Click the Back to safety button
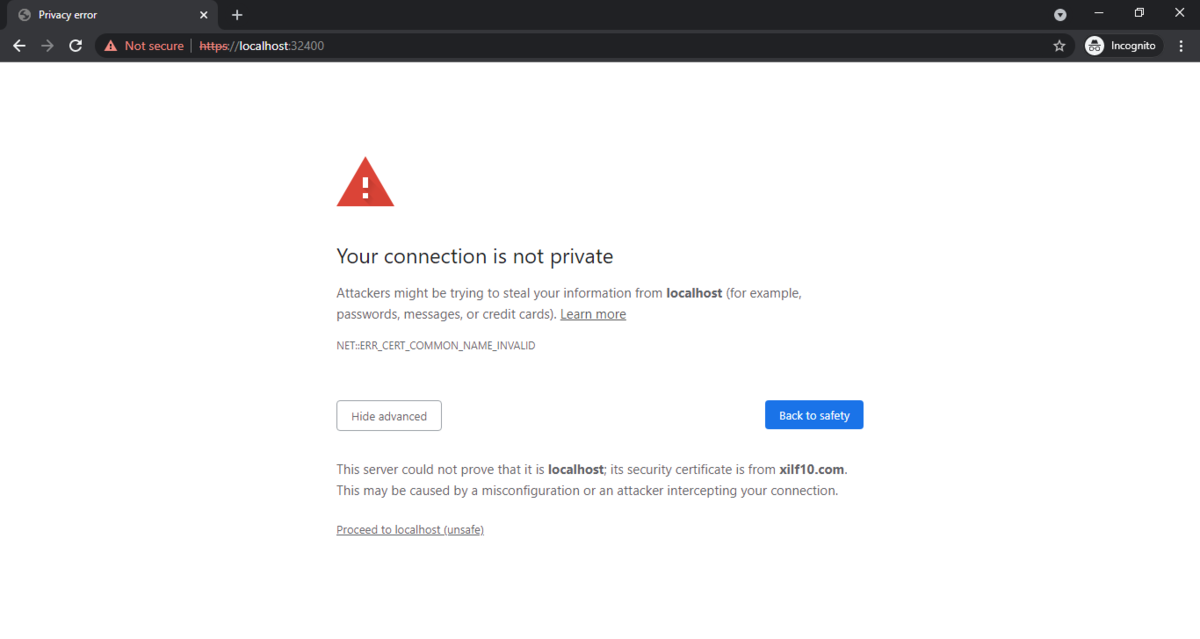 click(x=814, y=415)
